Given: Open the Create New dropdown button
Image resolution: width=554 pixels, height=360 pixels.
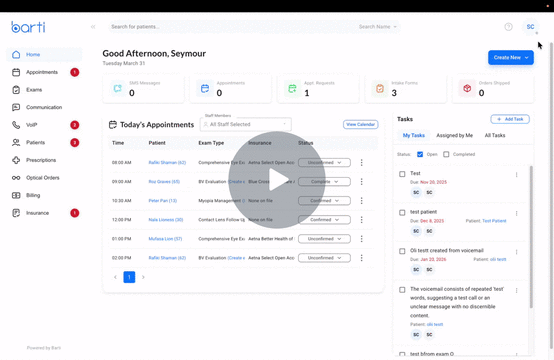Looking at the screenshot, I should (511, 58).
